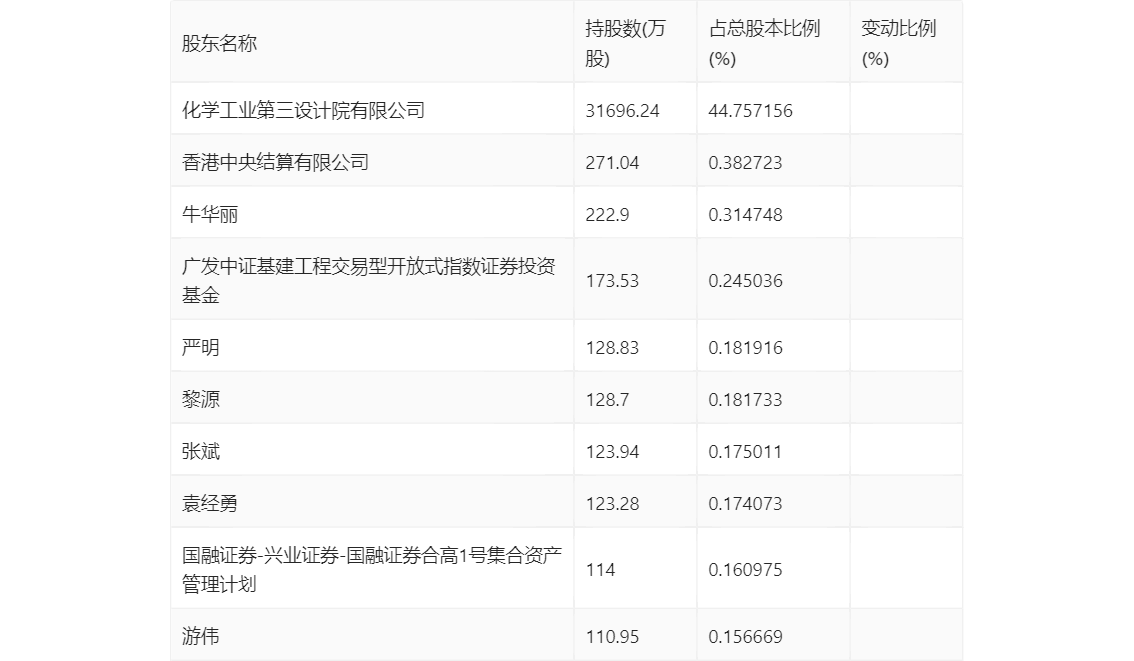This screenshot has height=661, width=1134.
Task: Select shareholder name 严明
Action: [200, 348]
